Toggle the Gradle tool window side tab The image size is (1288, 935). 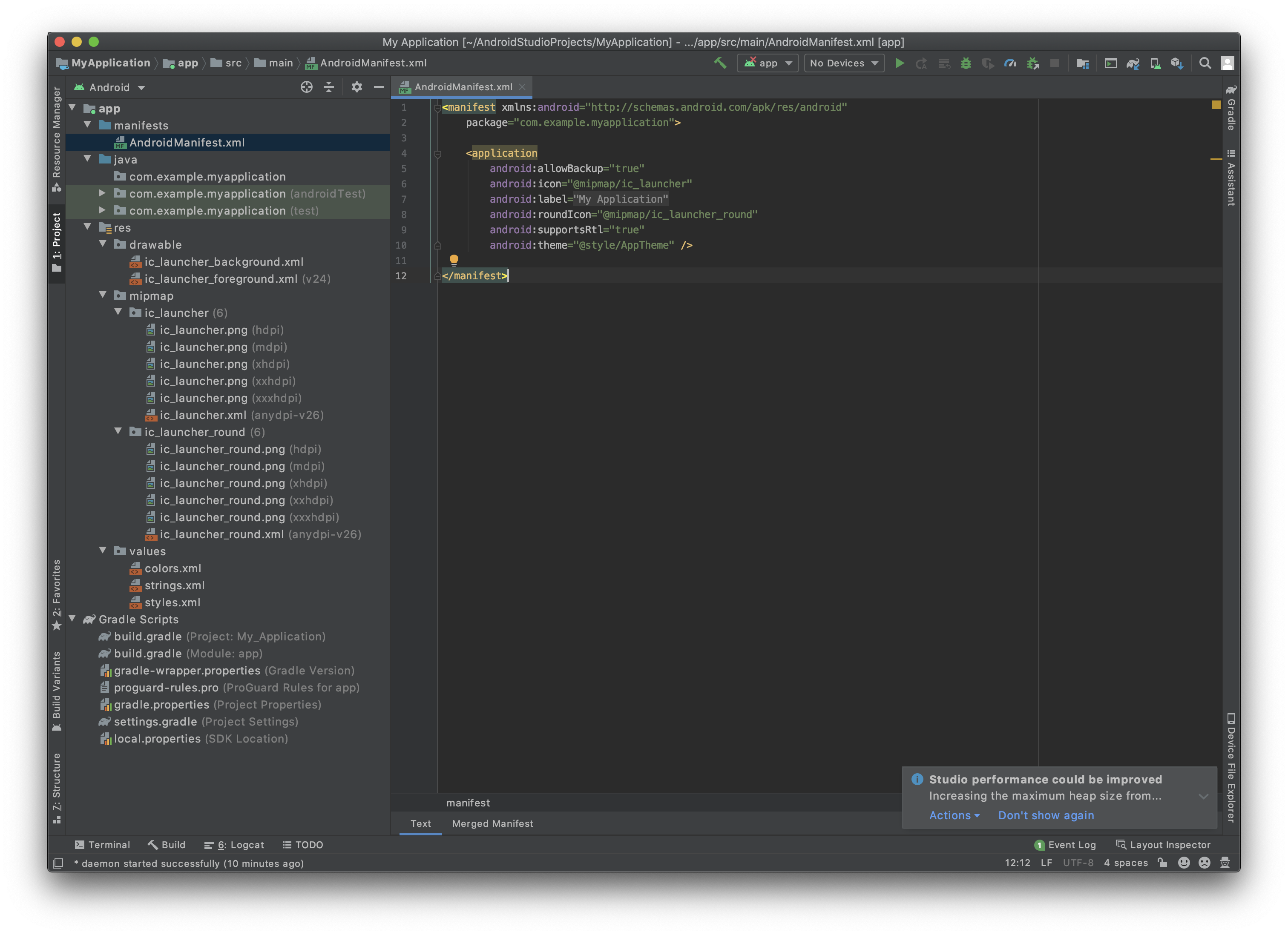(x=1230, y=109)
